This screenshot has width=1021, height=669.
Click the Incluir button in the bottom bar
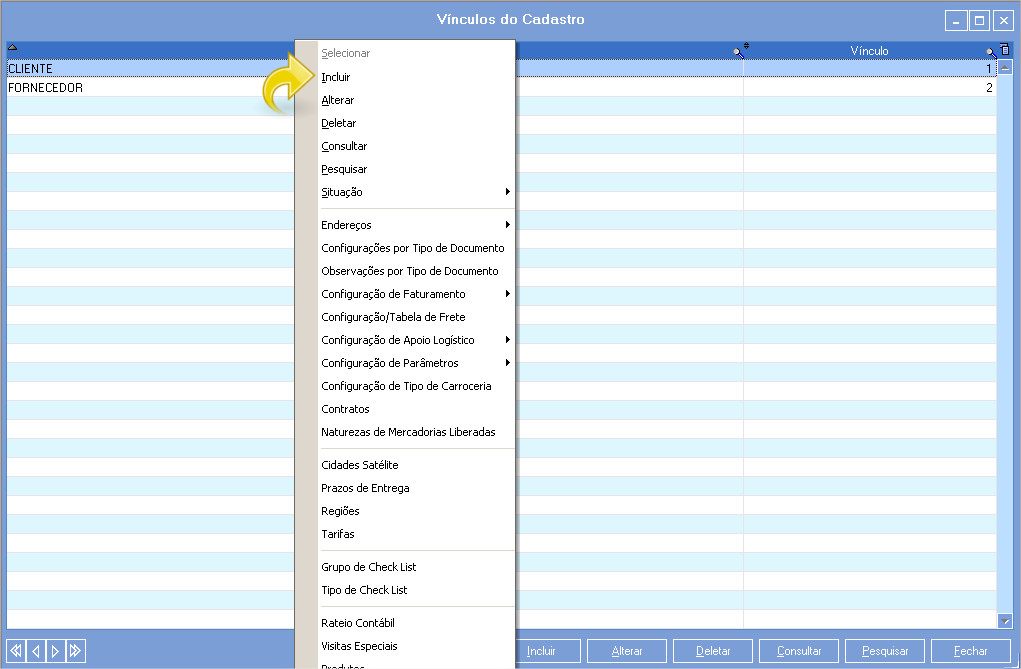548,651
